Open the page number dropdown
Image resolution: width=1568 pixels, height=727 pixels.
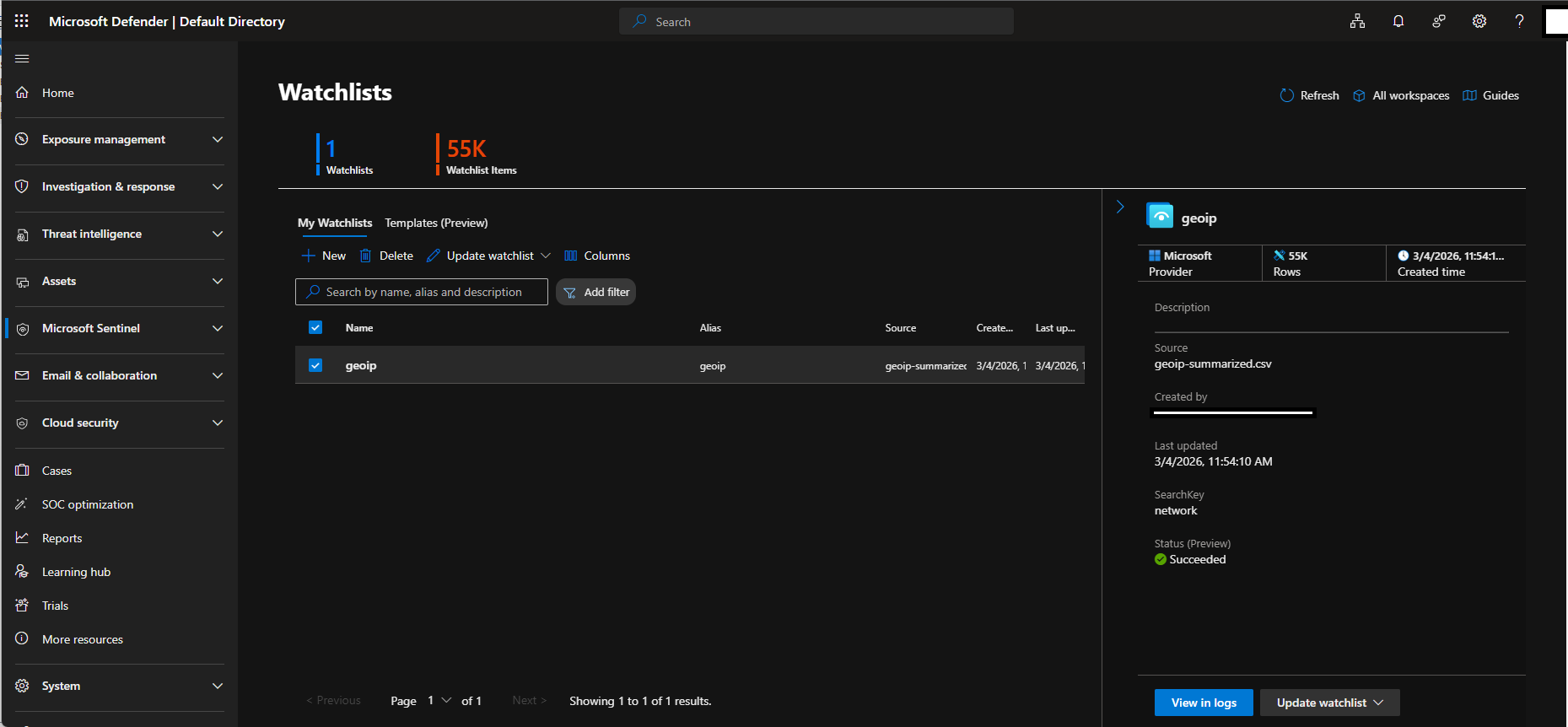[x=439, y=700]
